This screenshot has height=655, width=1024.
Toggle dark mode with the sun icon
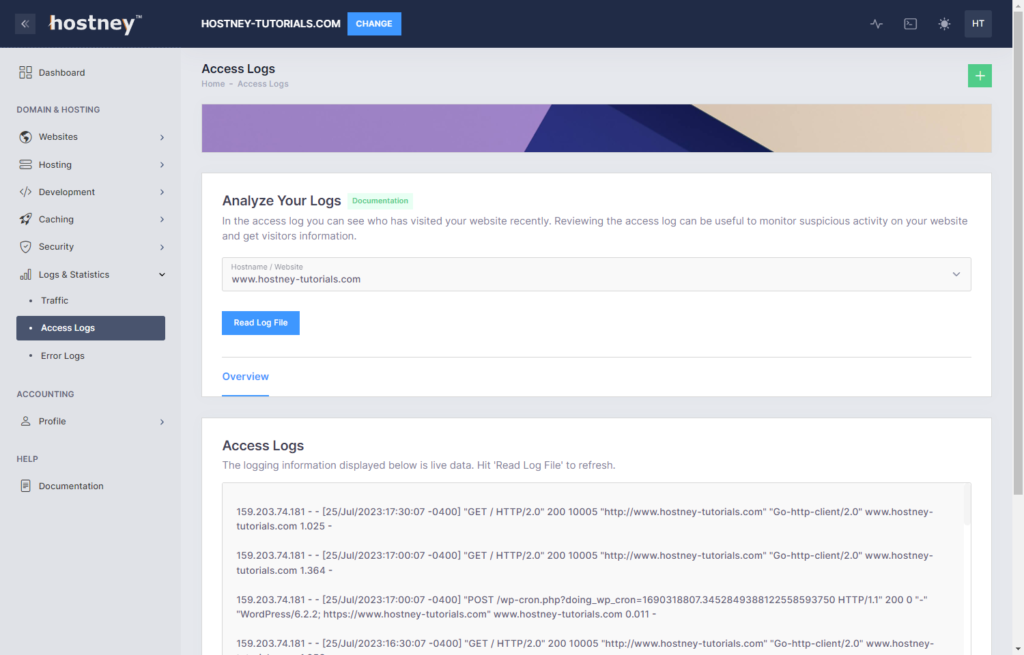pyautogui.click(x=943, y=23)
